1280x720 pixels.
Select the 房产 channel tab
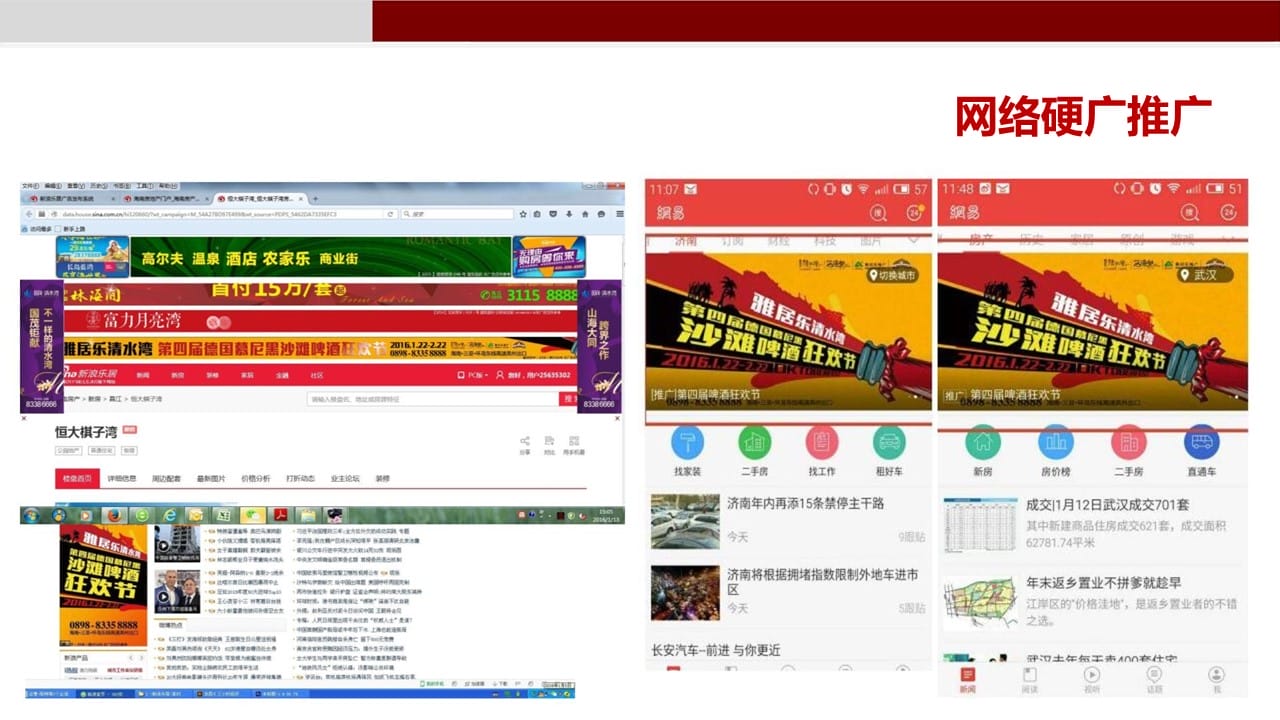(x=979, y=241)
